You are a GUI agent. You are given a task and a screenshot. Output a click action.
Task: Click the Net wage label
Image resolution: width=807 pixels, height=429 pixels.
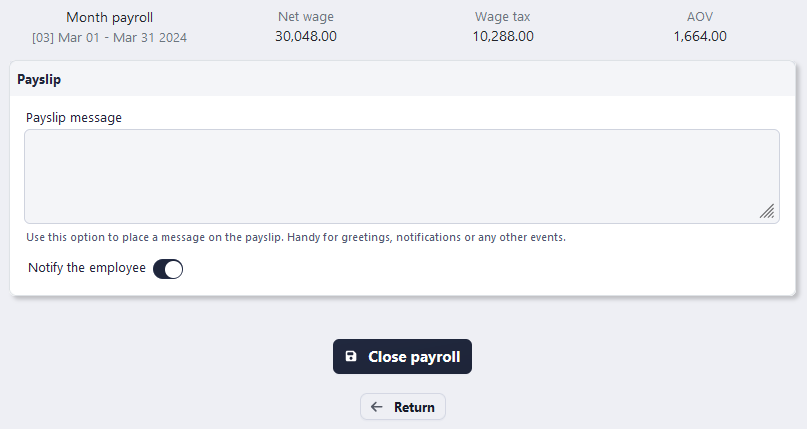(x=305, y=17)
